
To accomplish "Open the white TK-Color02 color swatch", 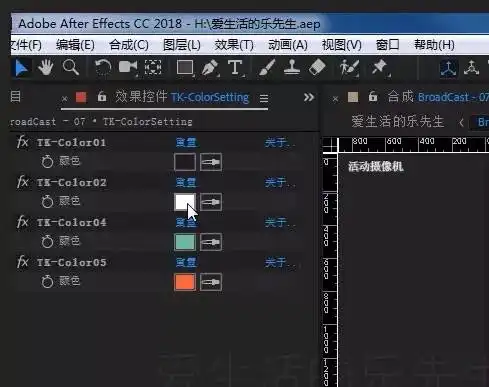I will click(185, 202).
